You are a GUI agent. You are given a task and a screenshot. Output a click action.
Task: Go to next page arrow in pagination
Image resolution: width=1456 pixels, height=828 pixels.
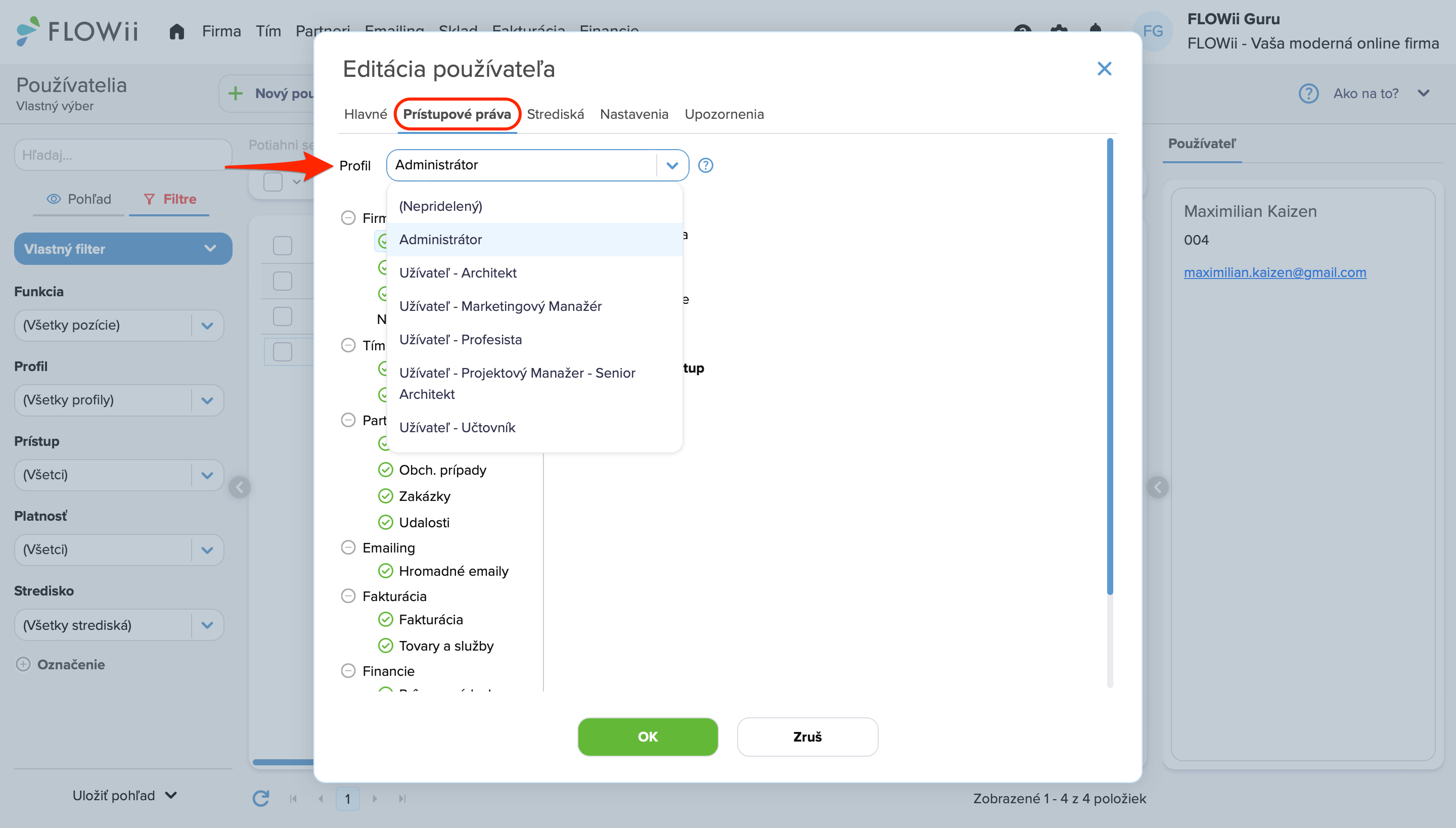point(375,799)
